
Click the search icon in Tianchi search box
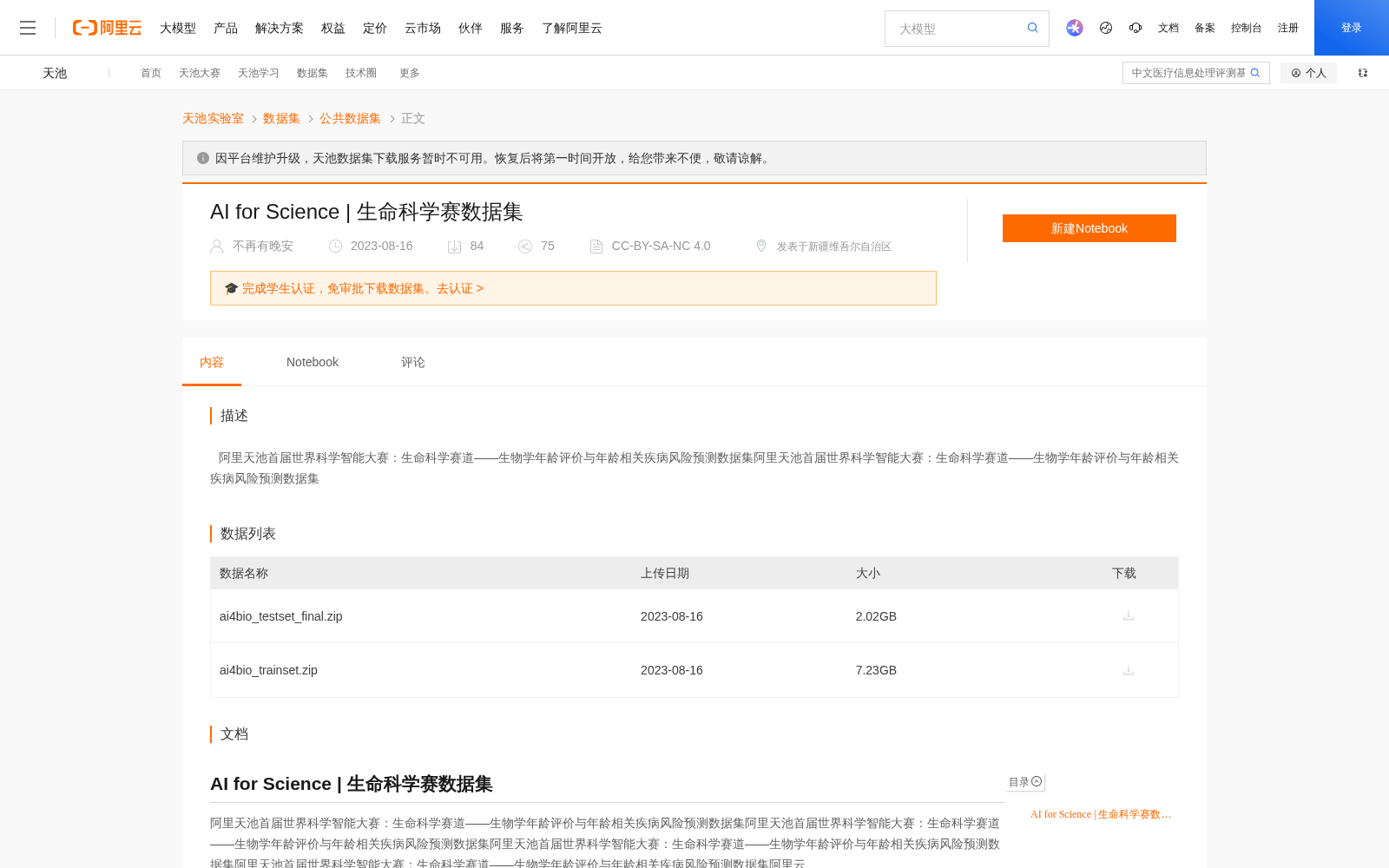coord(1255,73)
